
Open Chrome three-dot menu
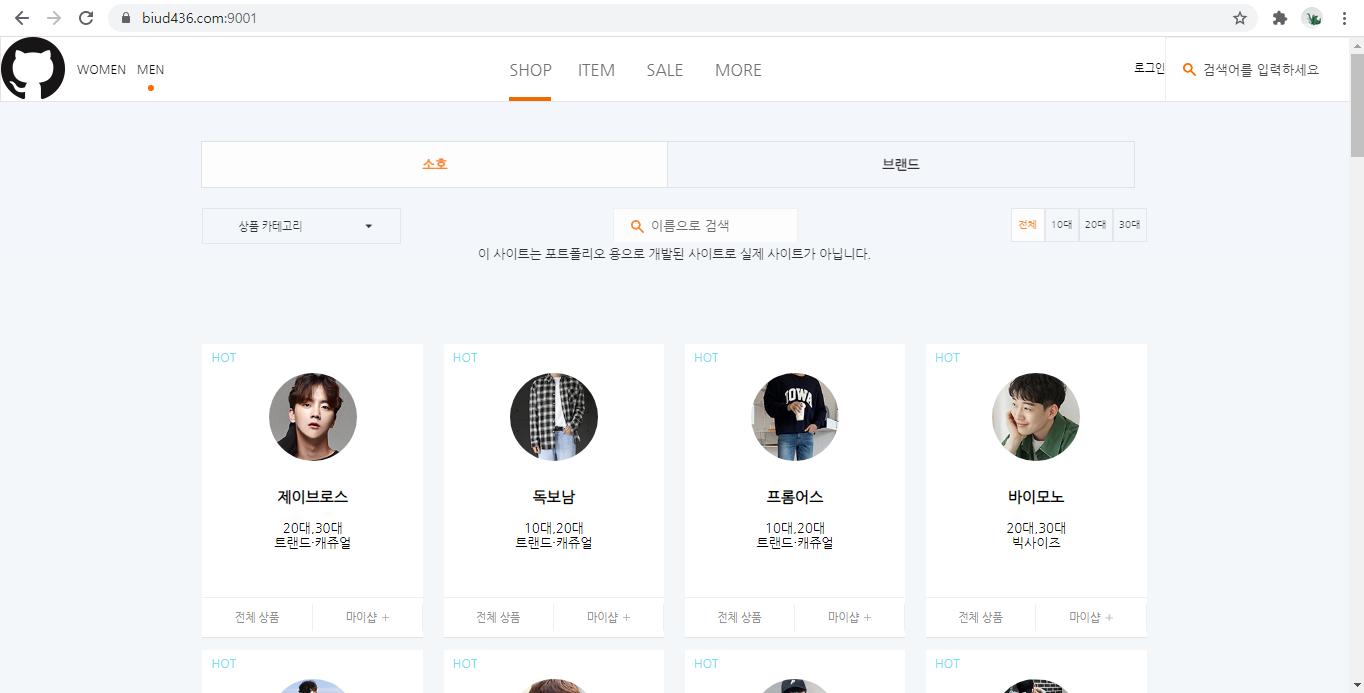click(x=1343, y=18)
